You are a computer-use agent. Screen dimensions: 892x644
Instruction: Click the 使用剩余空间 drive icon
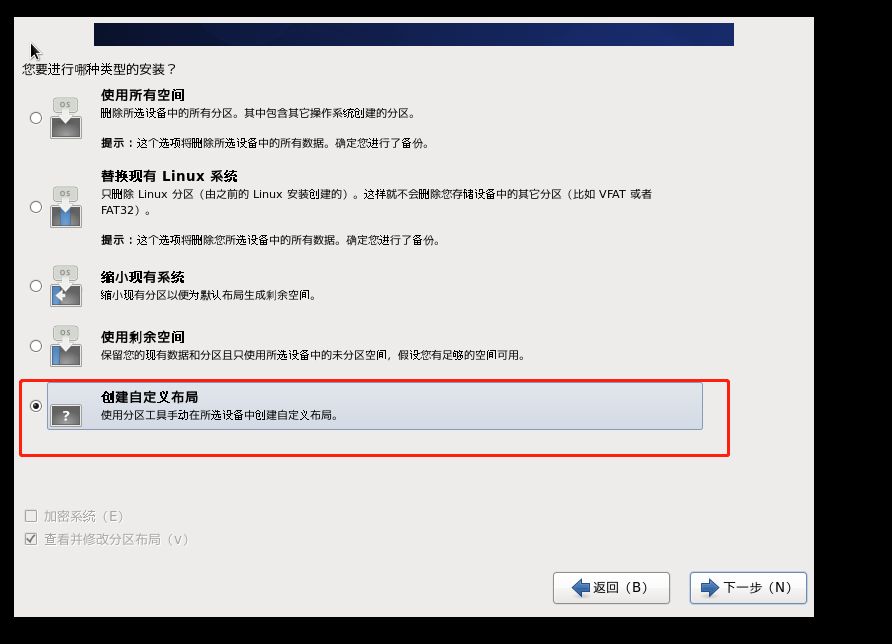[x=66, y=346]
